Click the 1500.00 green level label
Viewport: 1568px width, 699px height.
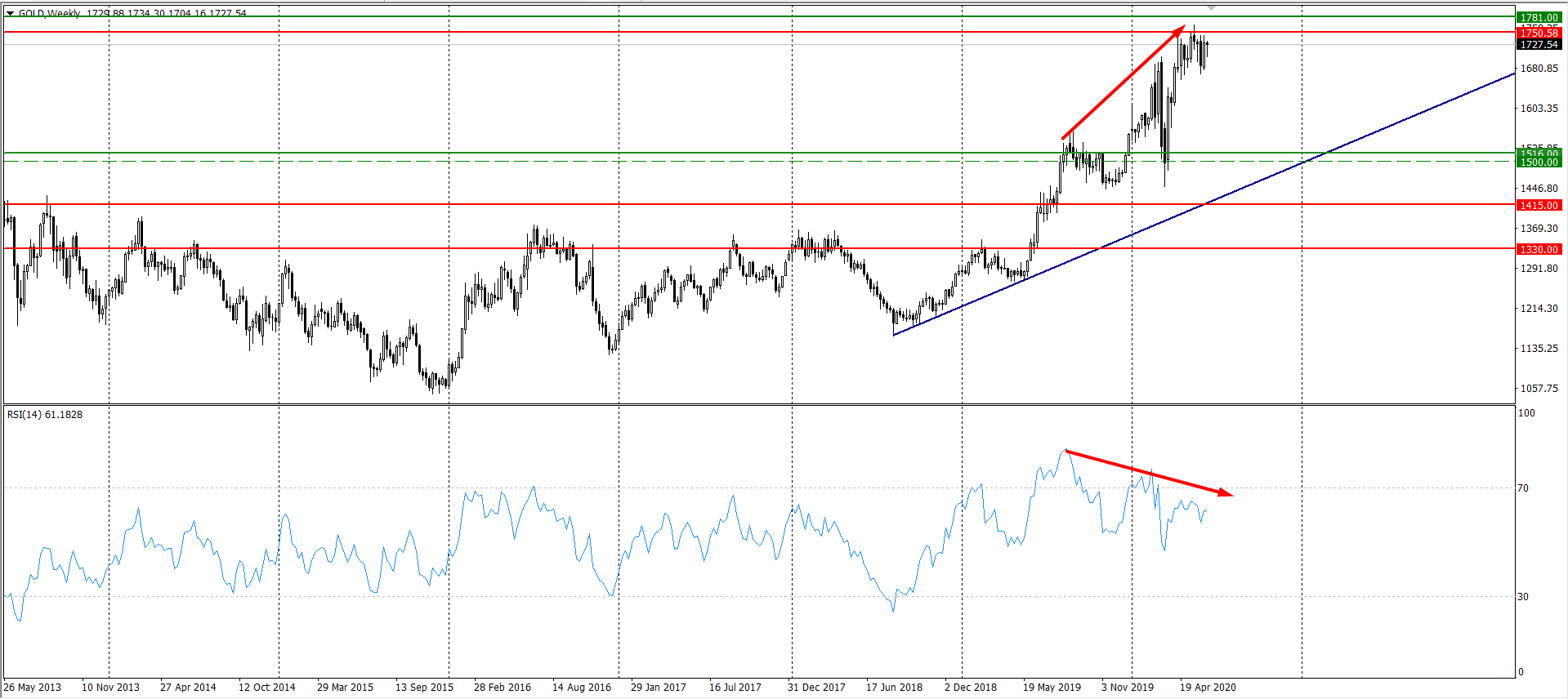(x=1539, y=163)
